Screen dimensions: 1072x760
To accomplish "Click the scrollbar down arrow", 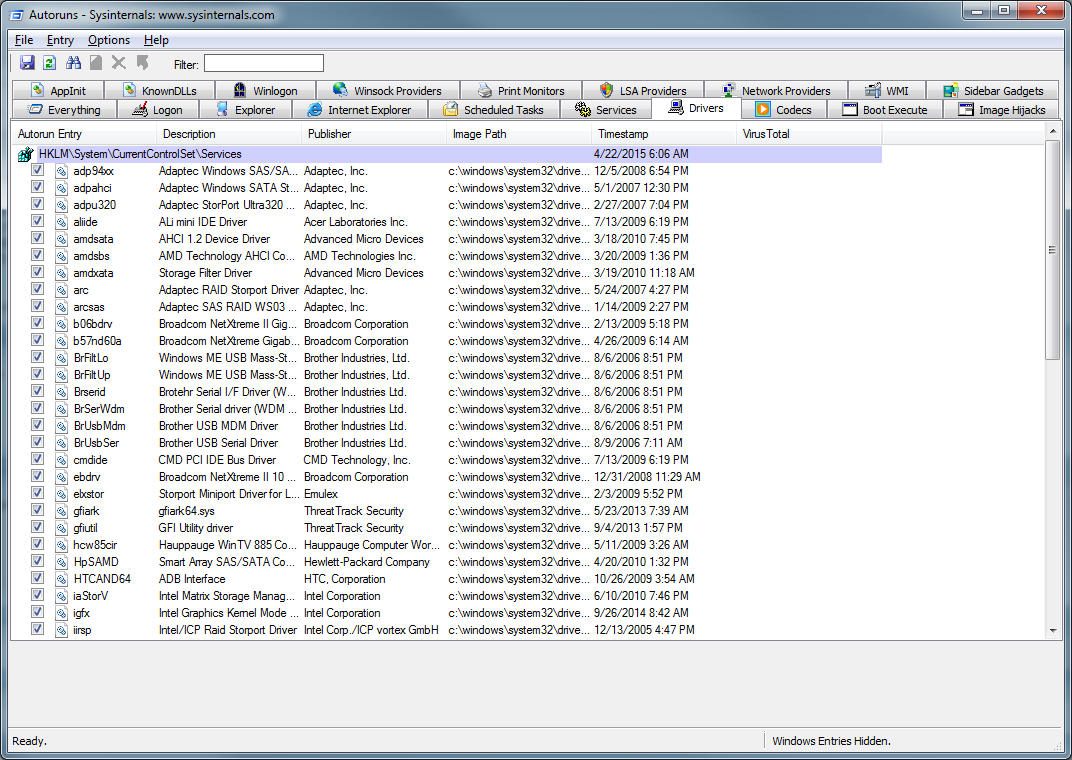I will coord(1052,631).
